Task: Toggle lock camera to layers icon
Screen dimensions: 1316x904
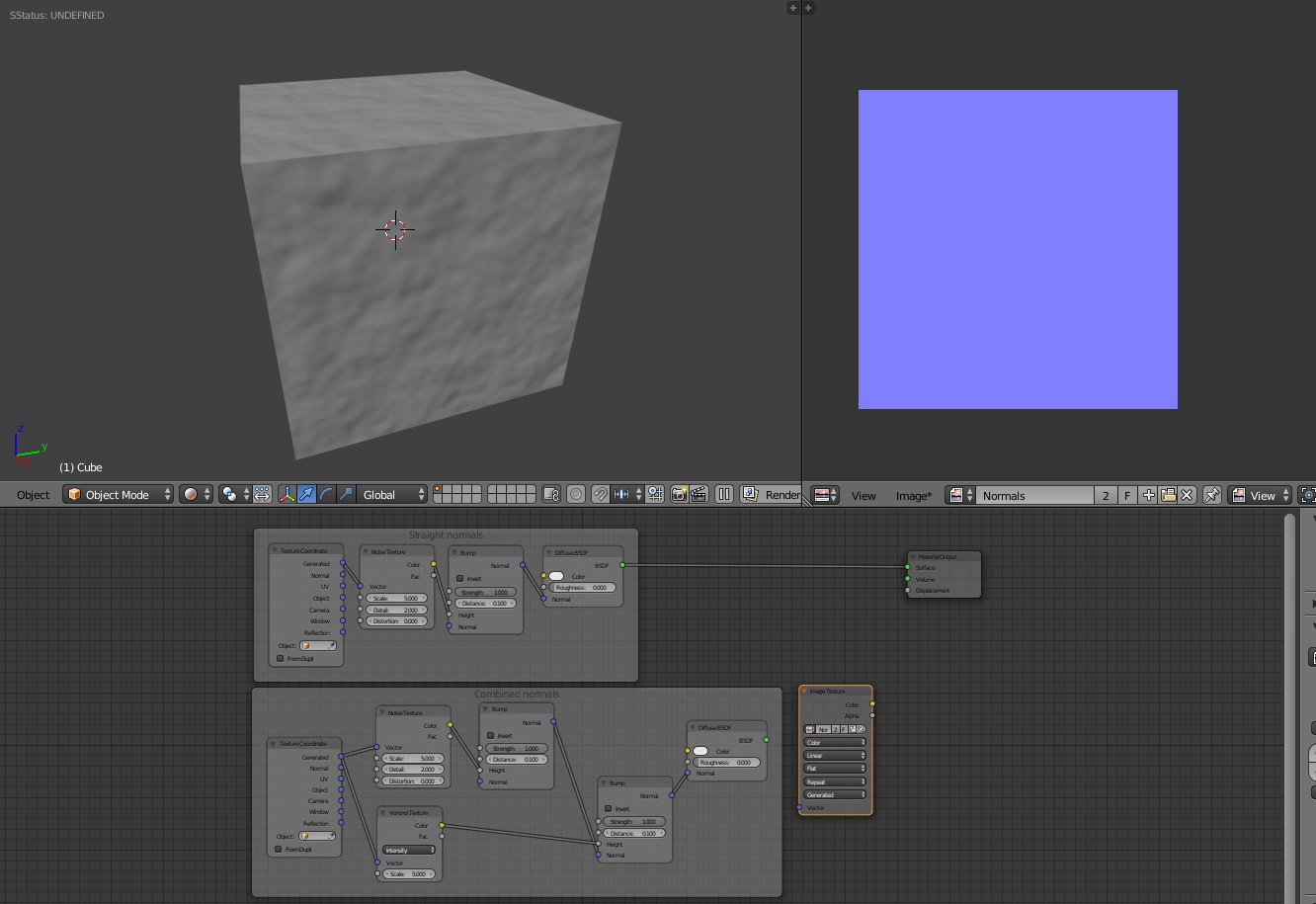Action: 552,495
